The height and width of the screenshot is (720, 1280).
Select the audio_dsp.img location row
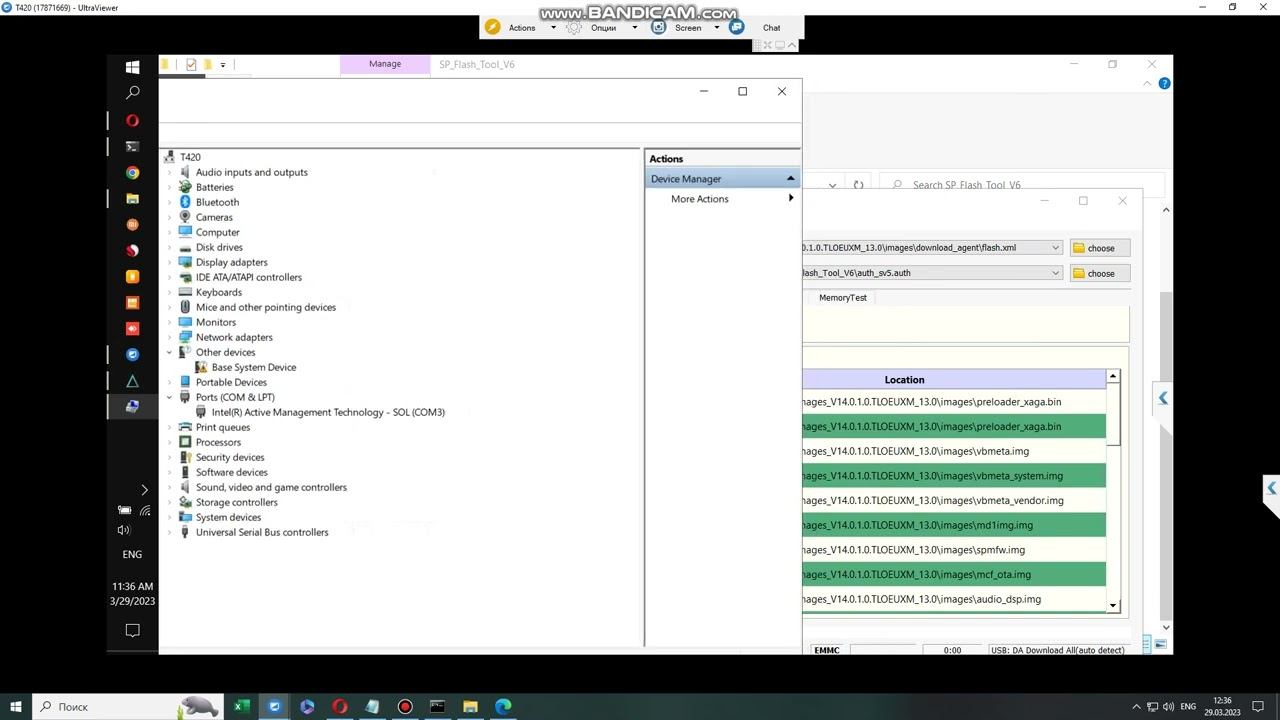954,599
